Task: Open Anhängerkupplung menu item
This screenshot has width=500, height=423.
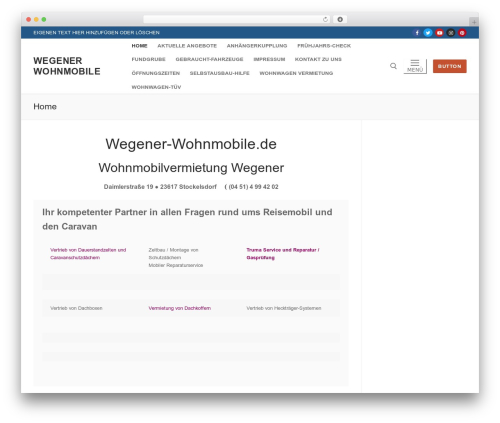Action: (257, 46)
